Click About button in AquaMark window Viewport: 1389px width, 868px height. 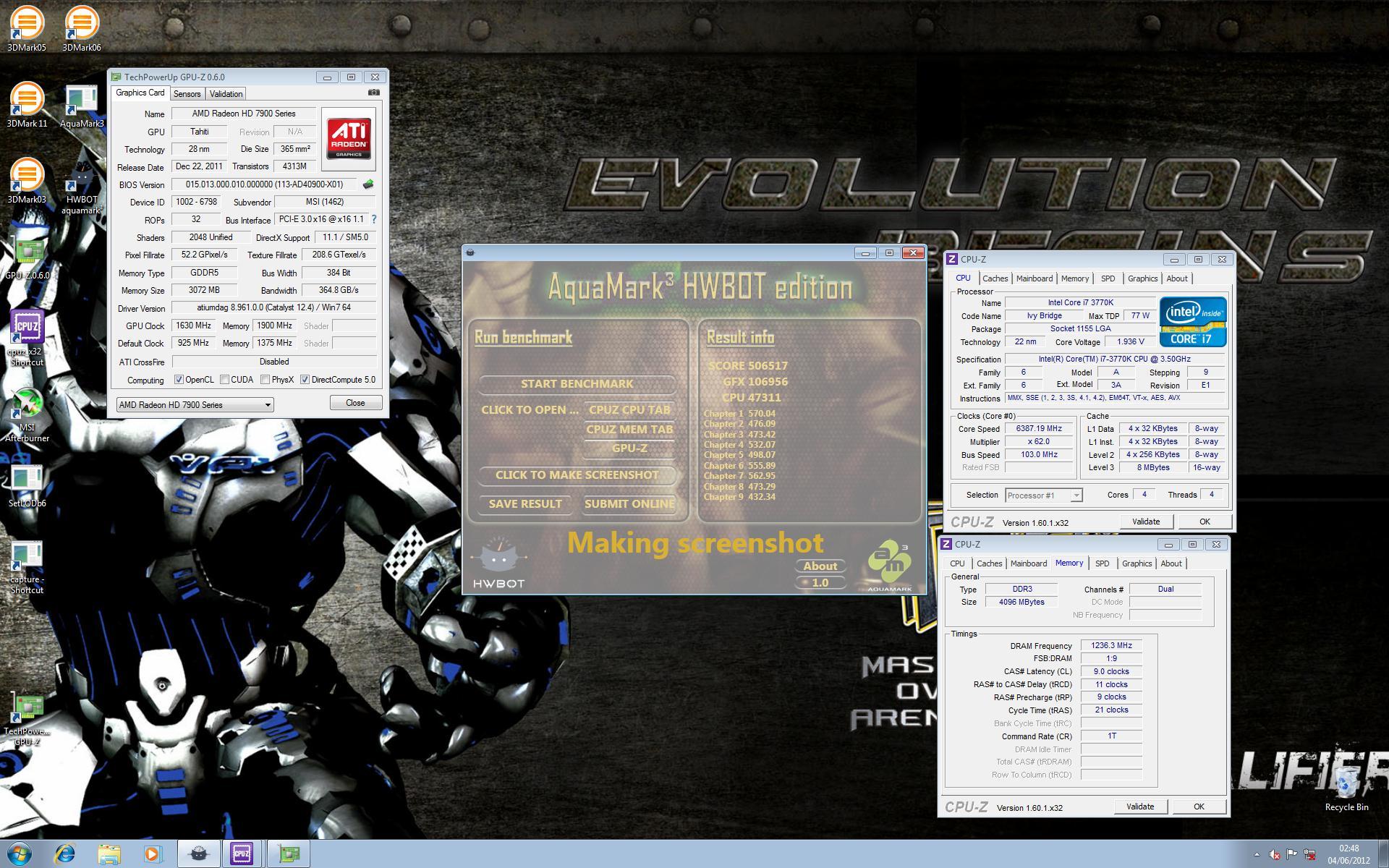coord(820,566)
